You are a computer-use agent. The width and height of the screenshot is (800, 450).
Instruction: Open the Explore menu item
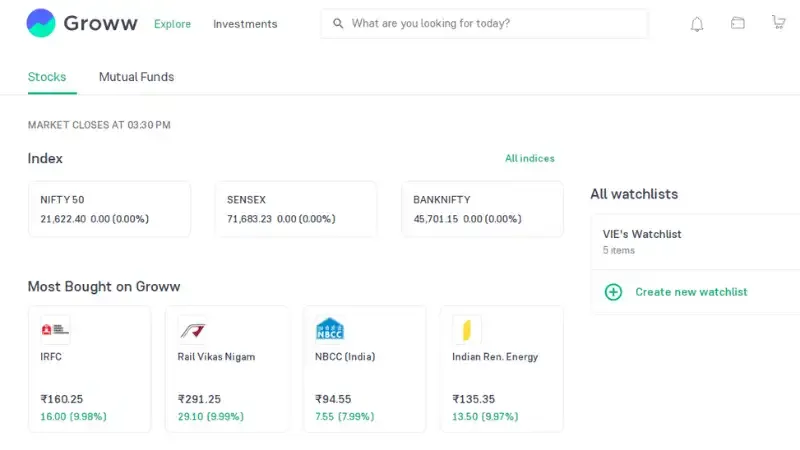pos(172,24)
